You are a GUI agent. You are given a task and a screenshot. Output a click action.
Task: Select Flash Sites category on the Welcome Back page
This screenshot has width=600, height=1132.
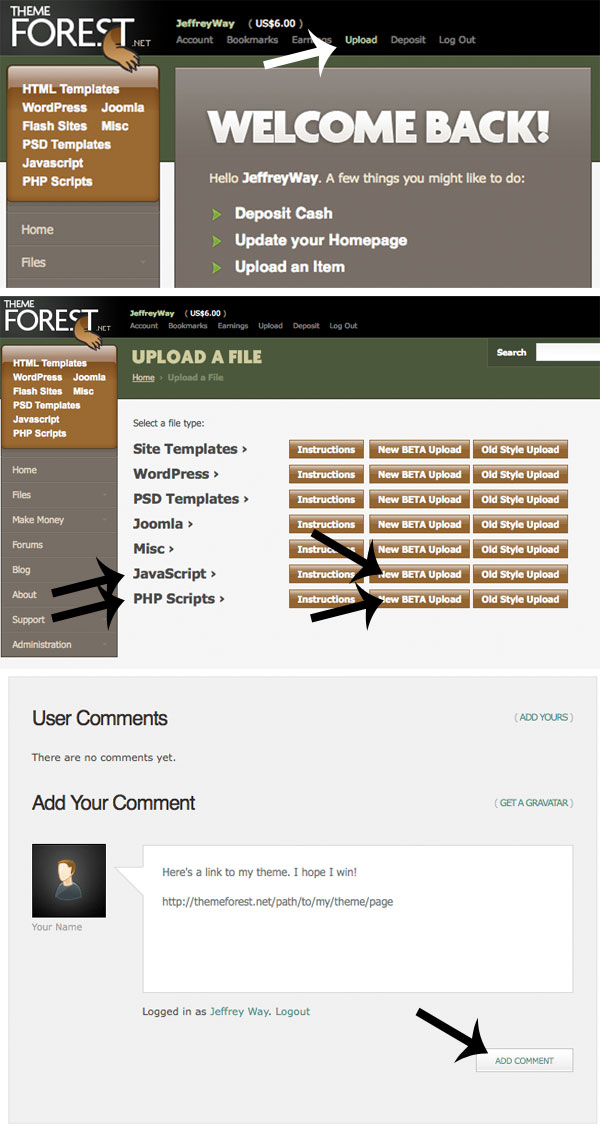(54, 126)
